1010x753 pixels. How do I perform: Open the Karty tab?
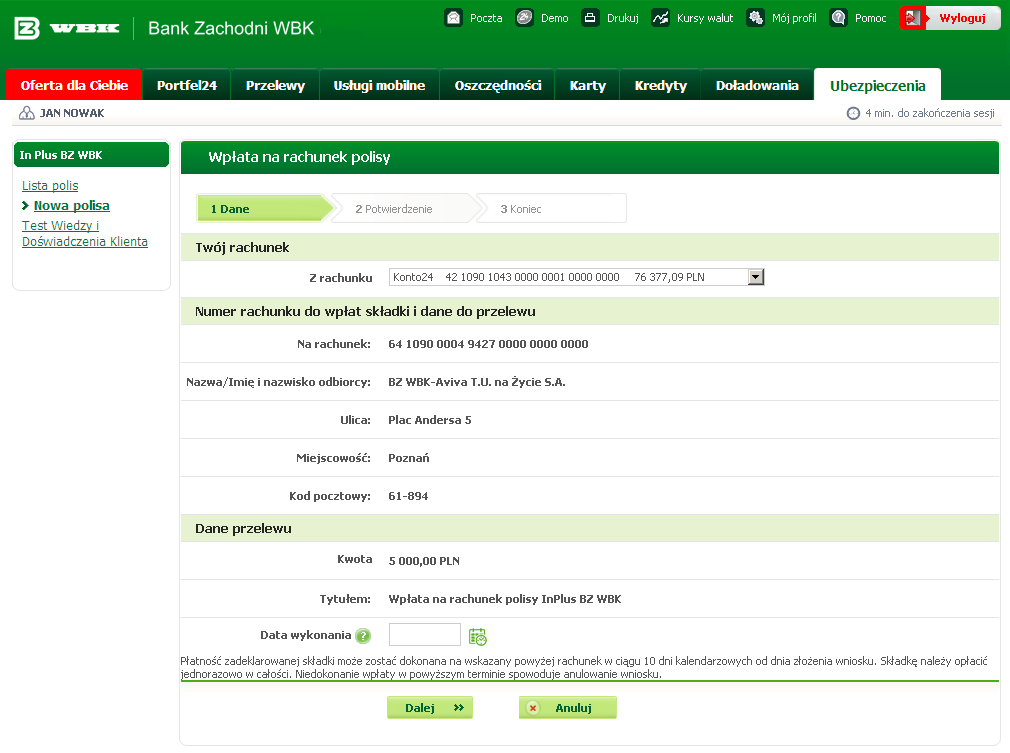click(x=587, y=85)
